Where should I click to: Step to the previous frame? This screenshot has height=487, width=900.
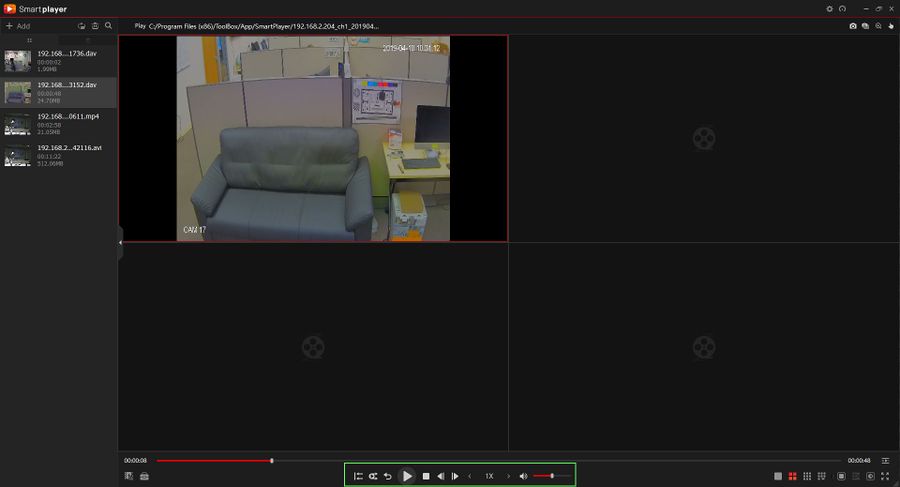point(440,476)
